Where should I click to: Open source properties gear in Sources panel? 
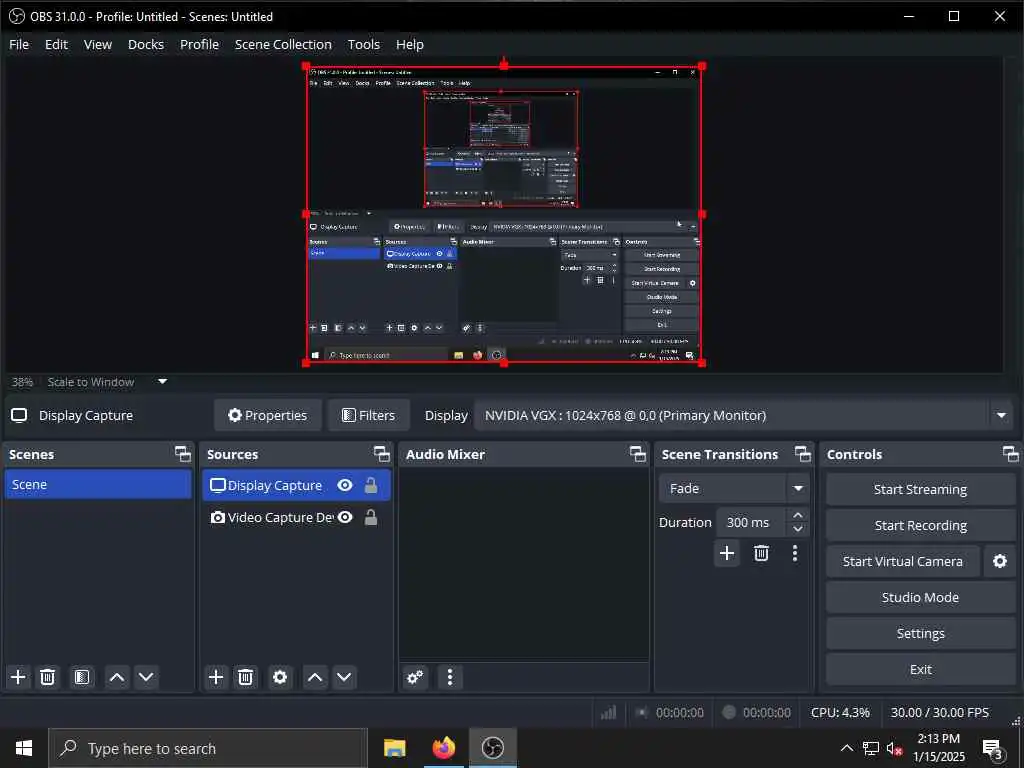click(x=280, y=677)
